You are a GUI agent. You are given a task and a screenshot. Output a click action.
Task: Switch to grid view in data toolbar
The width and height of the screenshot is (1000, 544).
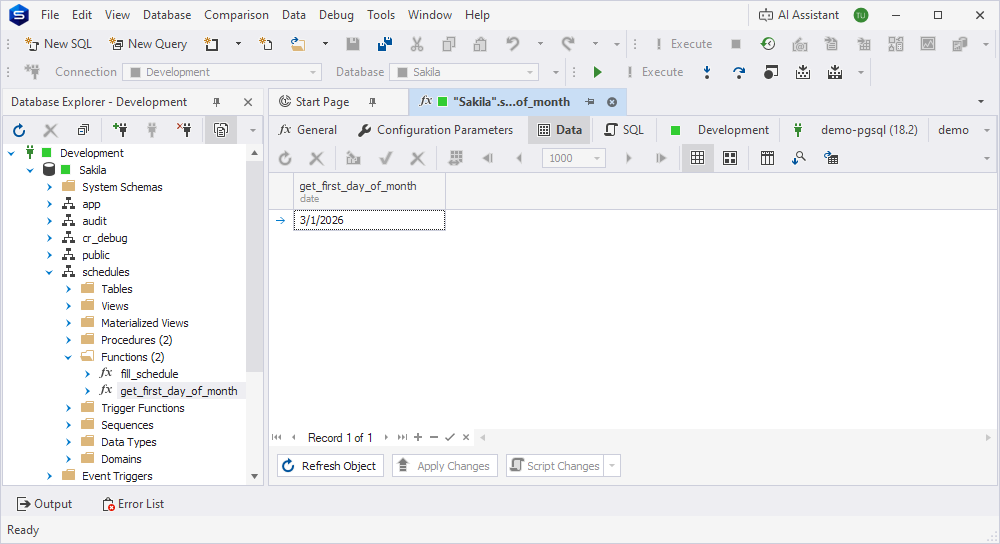pyautogui.click(x=698, y=158)
